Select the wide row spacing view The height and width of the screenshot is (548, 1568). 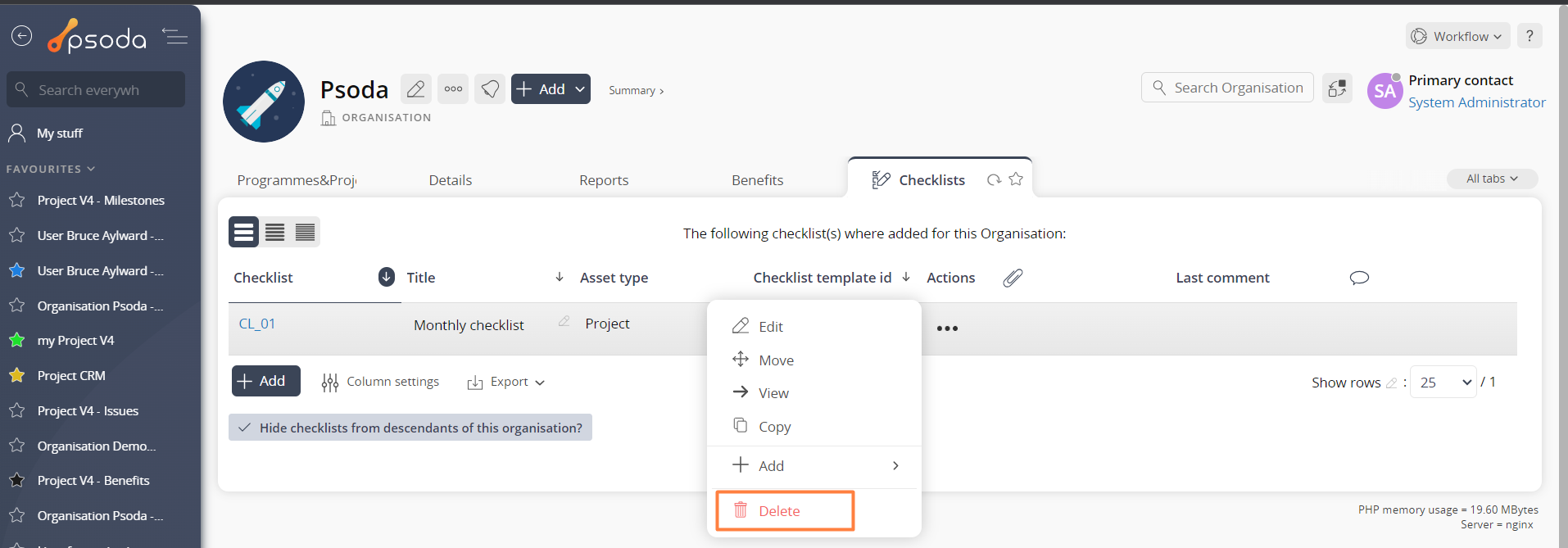click(x=243, y=232)
